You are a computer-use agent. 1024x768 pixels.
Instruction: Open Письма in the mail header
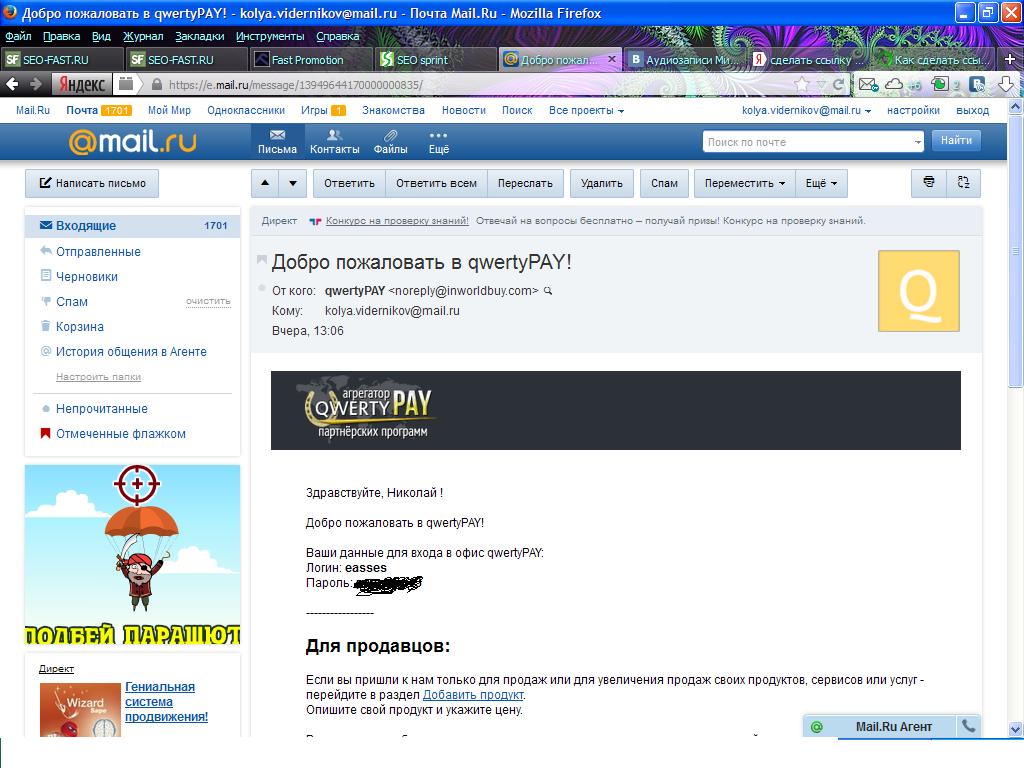pyautogui.click(x=277, y=141)
